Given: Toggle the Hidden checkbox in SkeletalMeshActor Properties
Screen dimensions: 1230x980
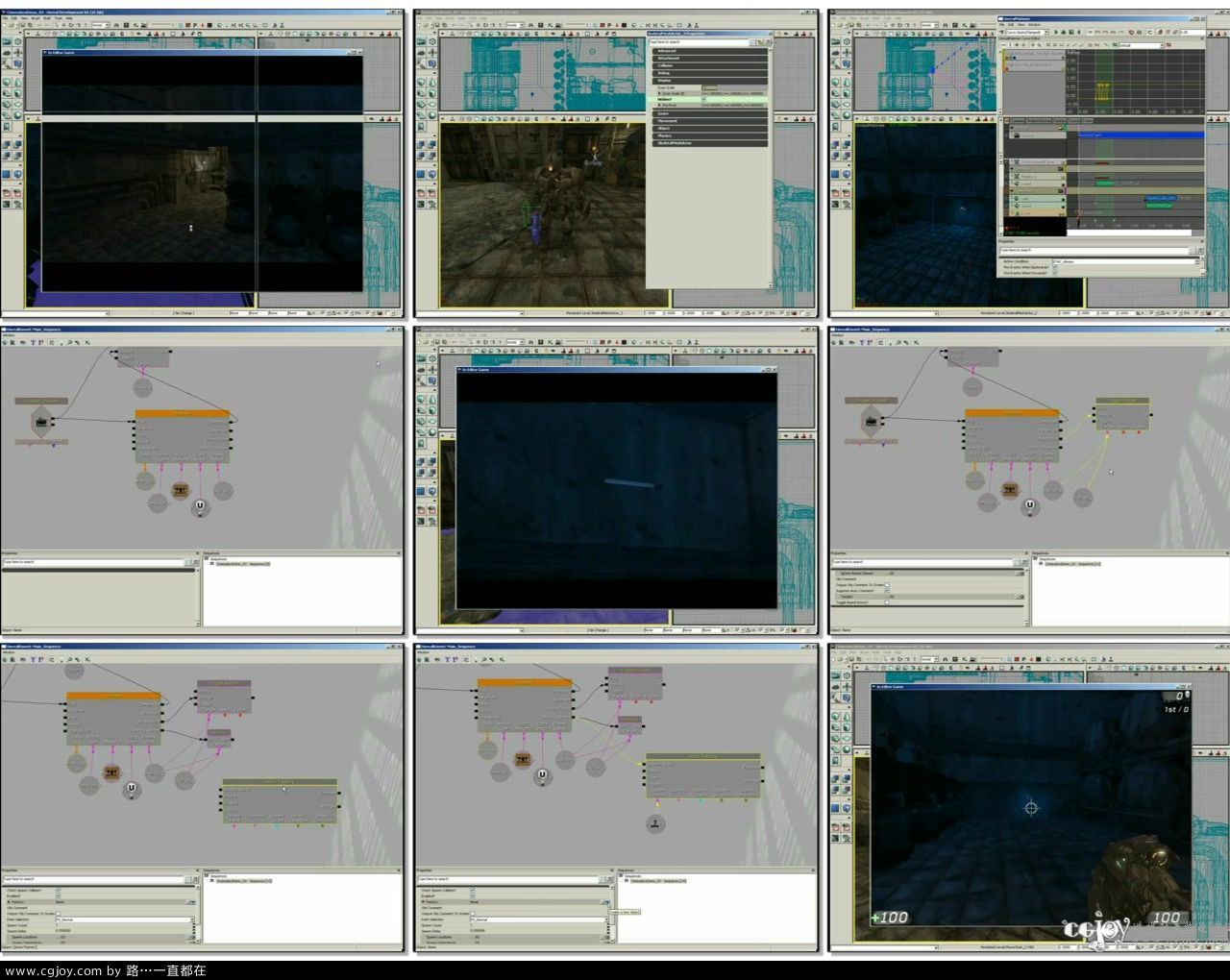Looking at the screenshot, I should pos(703,99).
